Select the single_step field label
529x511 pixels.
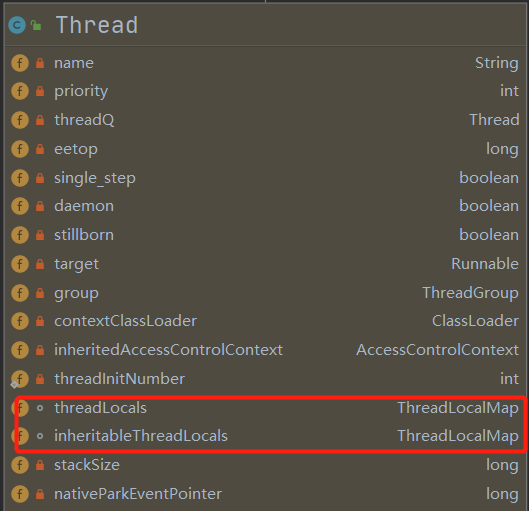pos(95,178)
